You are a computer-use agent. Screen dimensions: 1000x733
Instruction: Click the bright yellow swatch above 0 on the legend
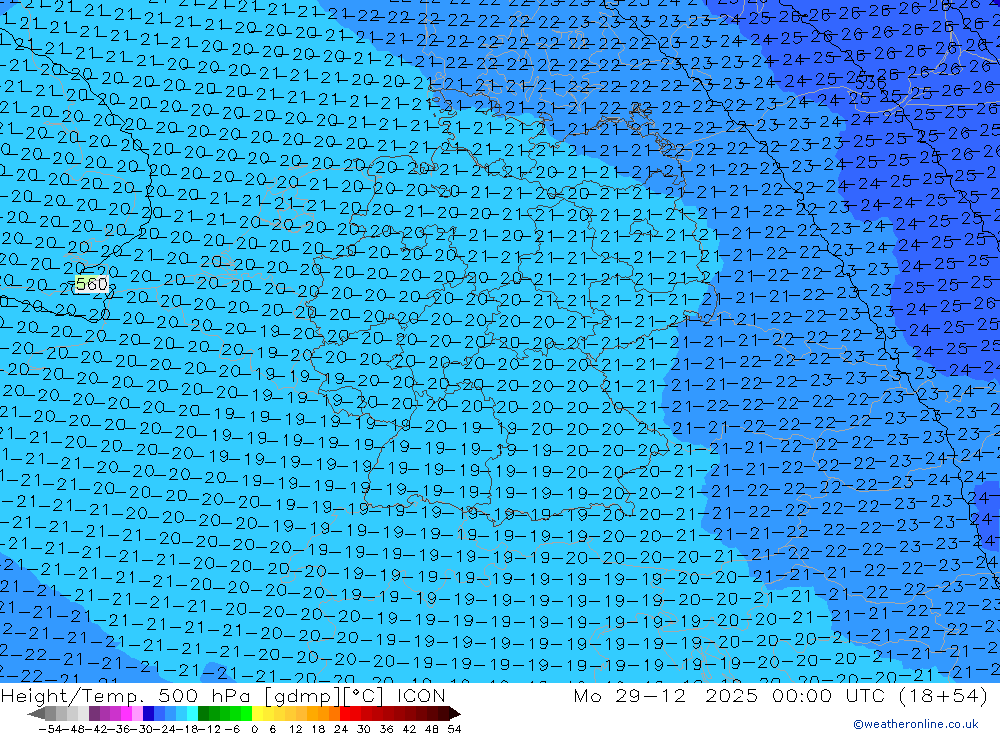pos(258,713)
